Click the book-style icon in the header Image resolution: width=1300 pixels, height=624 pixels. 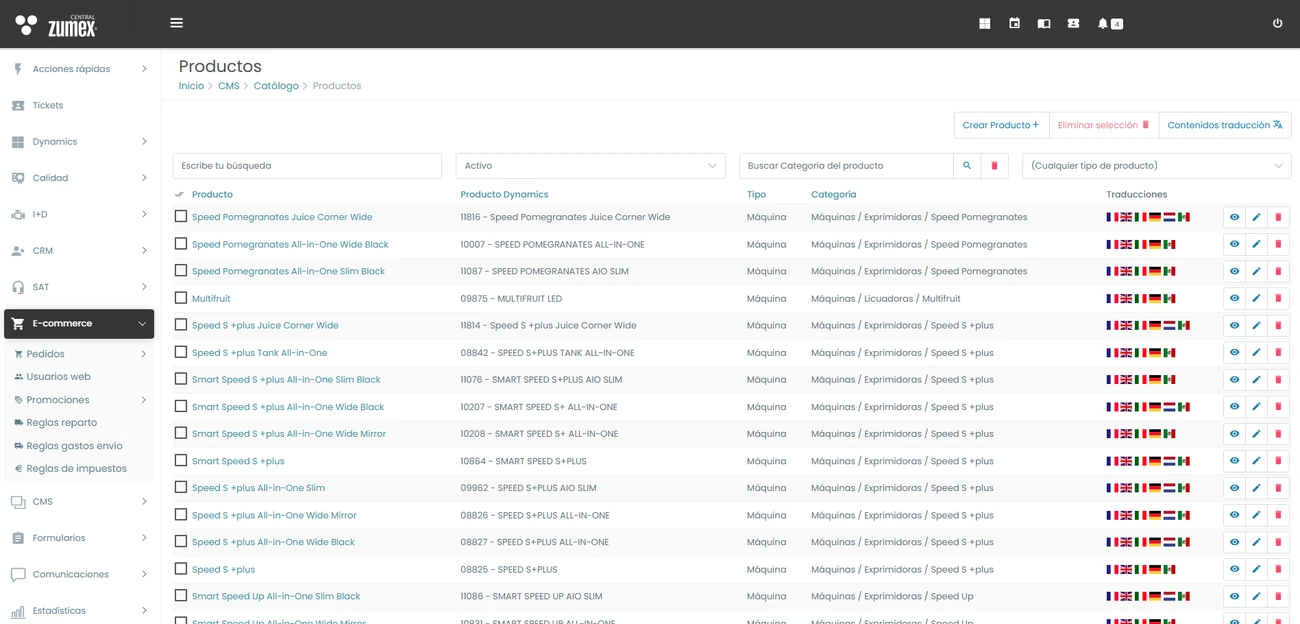[x=1044, y=23]
